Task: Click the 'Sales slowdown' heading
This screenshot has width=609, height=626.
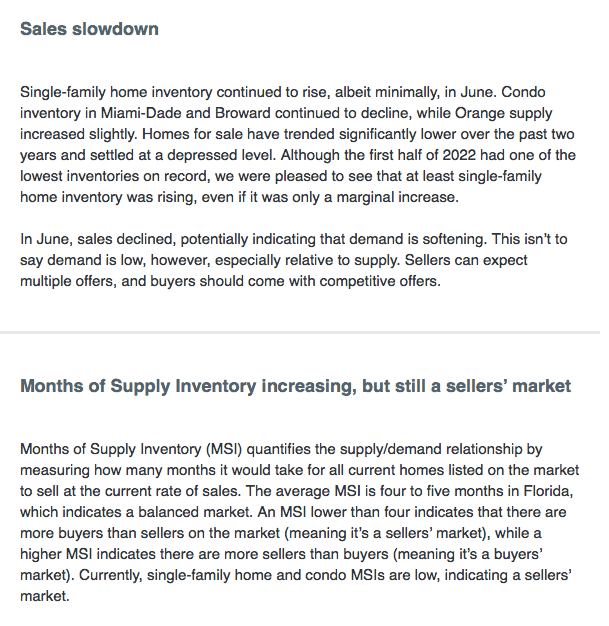Action: point(89,29)
